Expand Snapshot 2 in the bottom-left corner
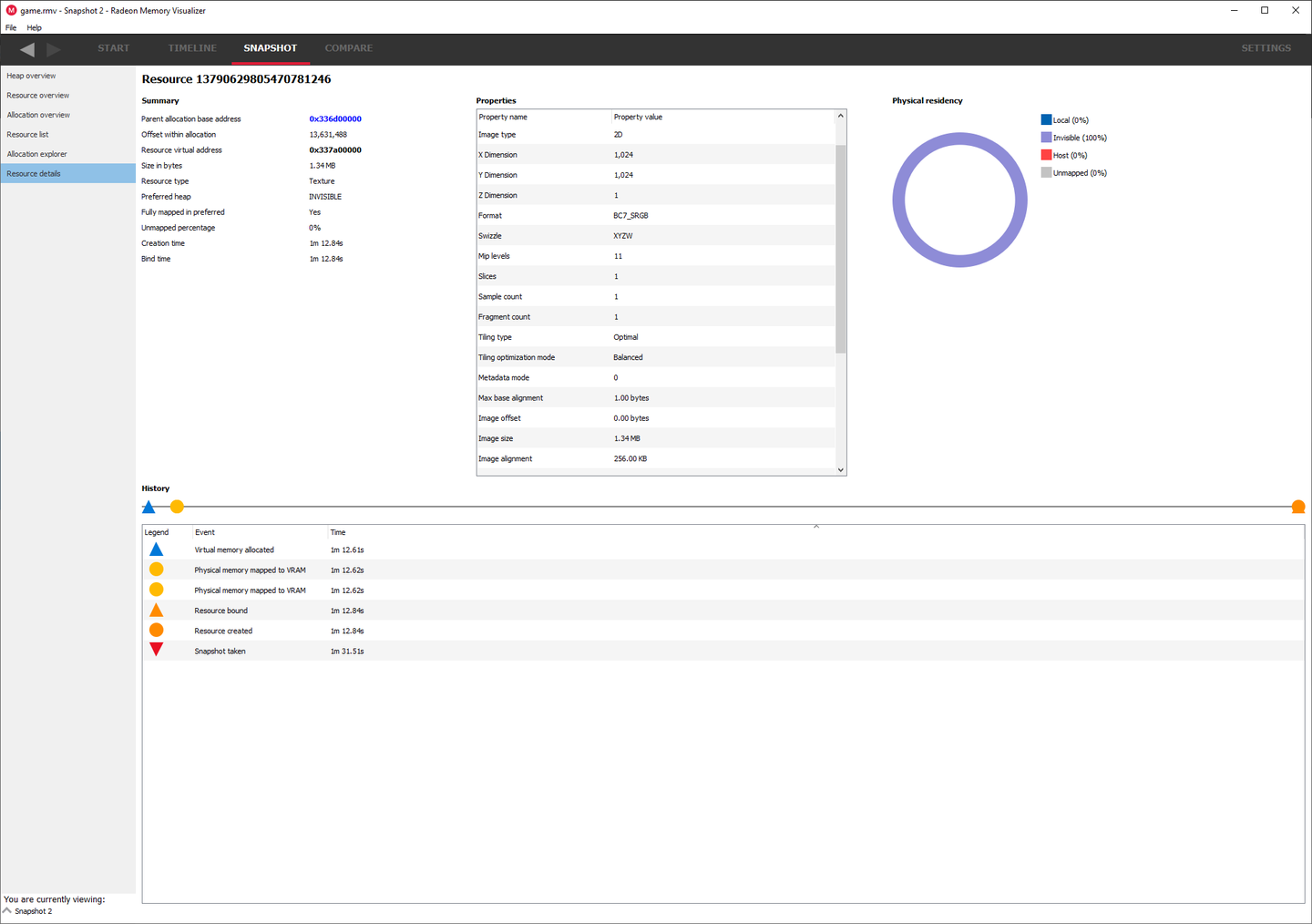Image resolution: width=1312 pixels, height=924 pixels. 7,910
